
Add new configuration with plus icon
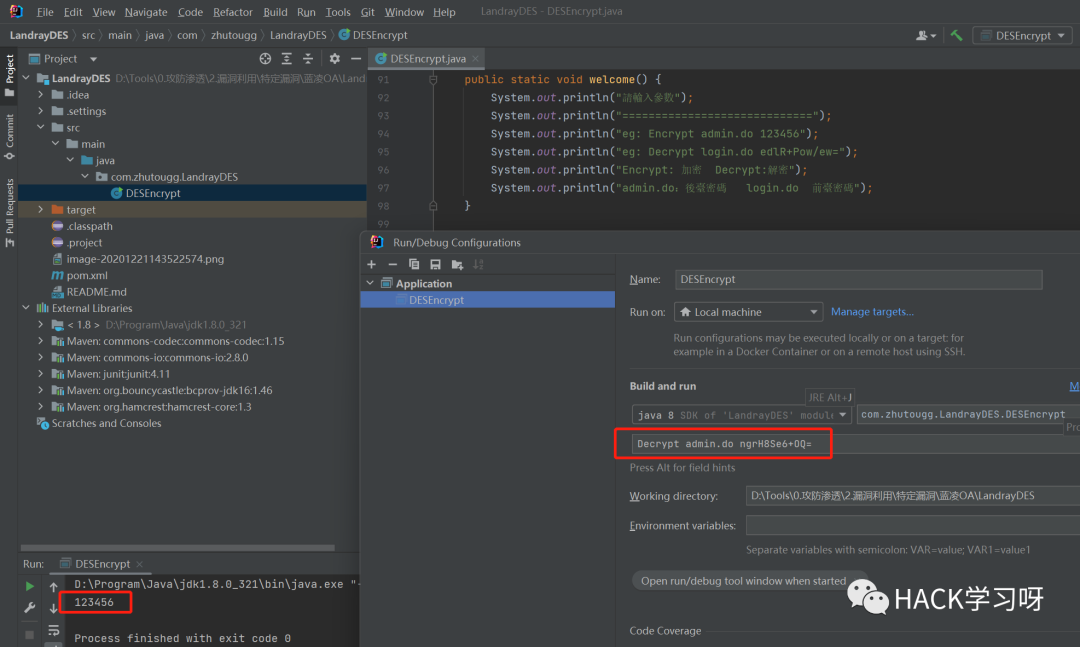click(x=371, y=264)
